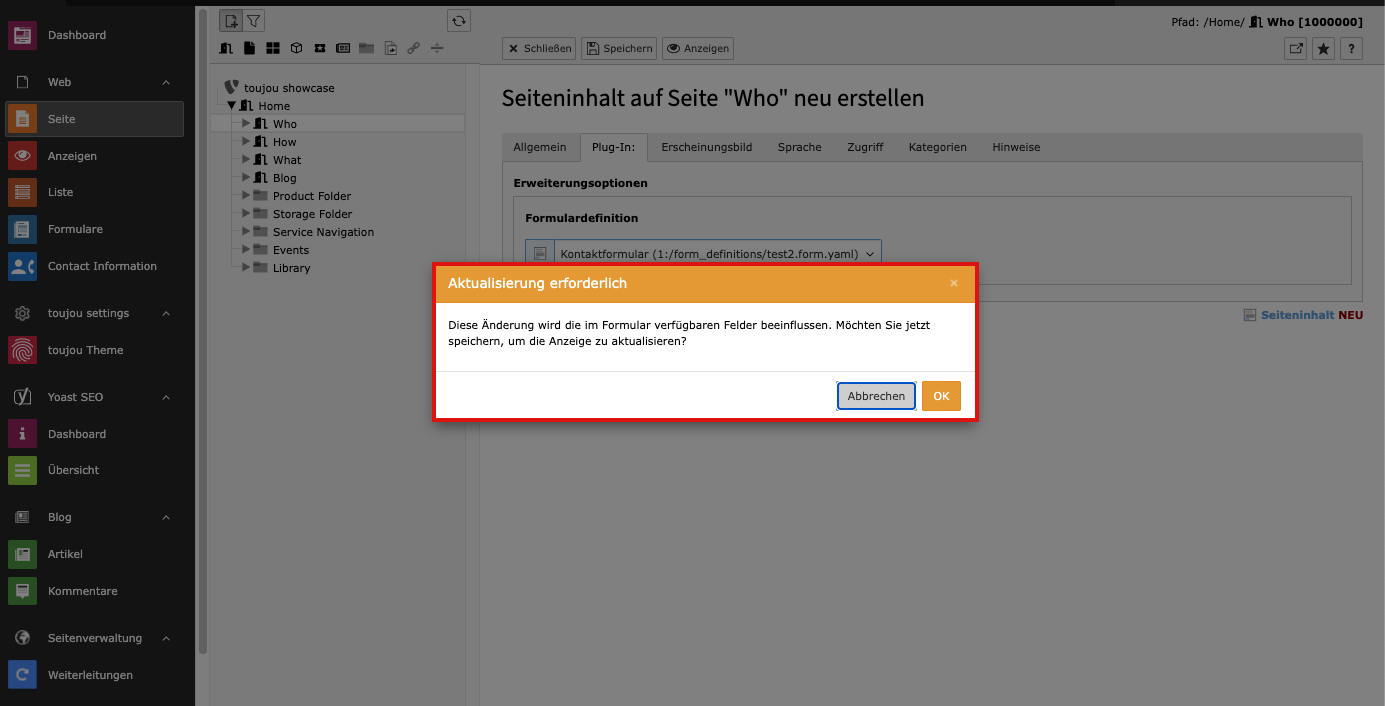
Task: Collapse the Home tree node
Action: point(232,106)
